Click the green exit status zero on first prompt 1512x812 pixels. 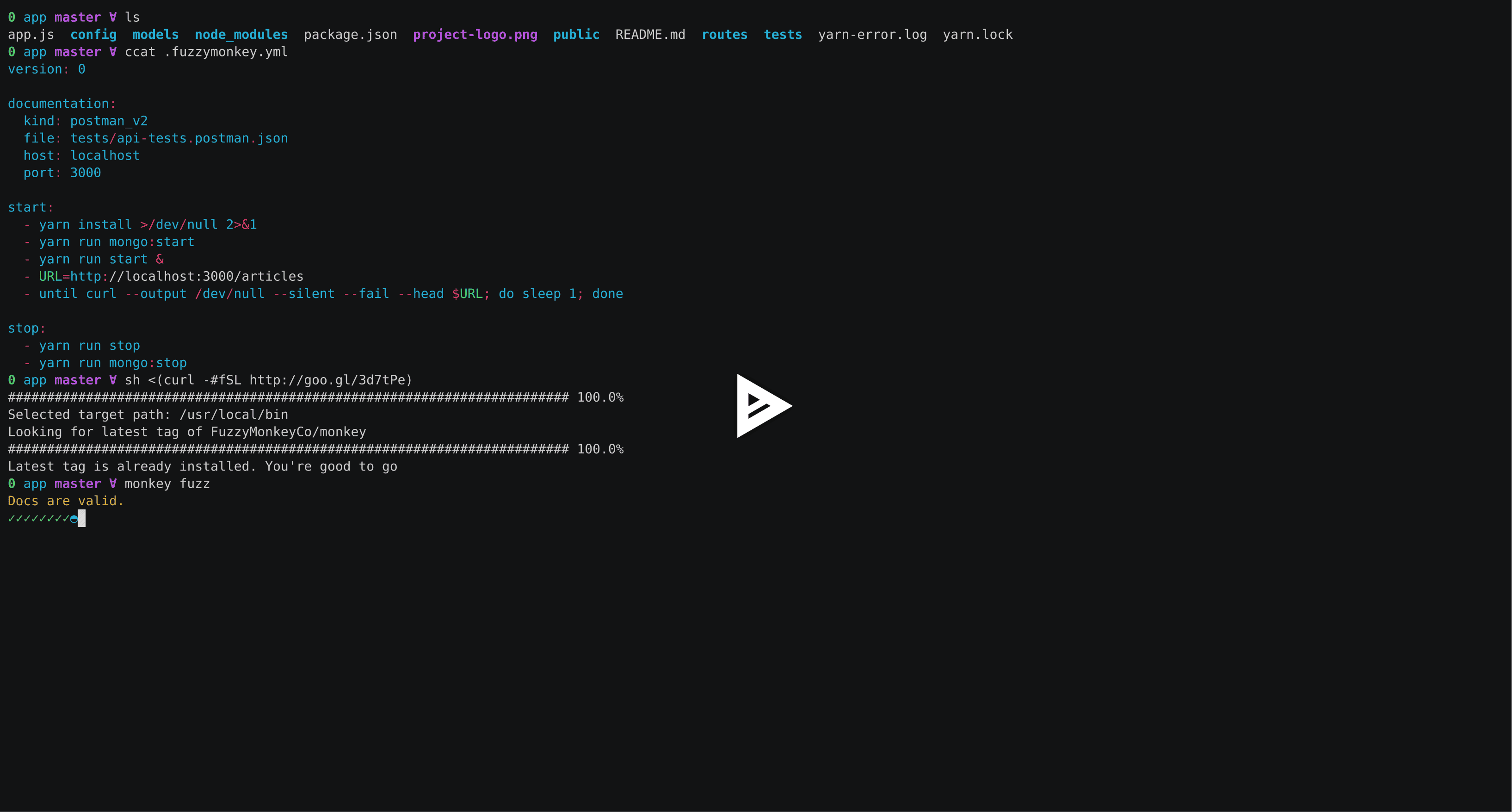click(11, 17)
